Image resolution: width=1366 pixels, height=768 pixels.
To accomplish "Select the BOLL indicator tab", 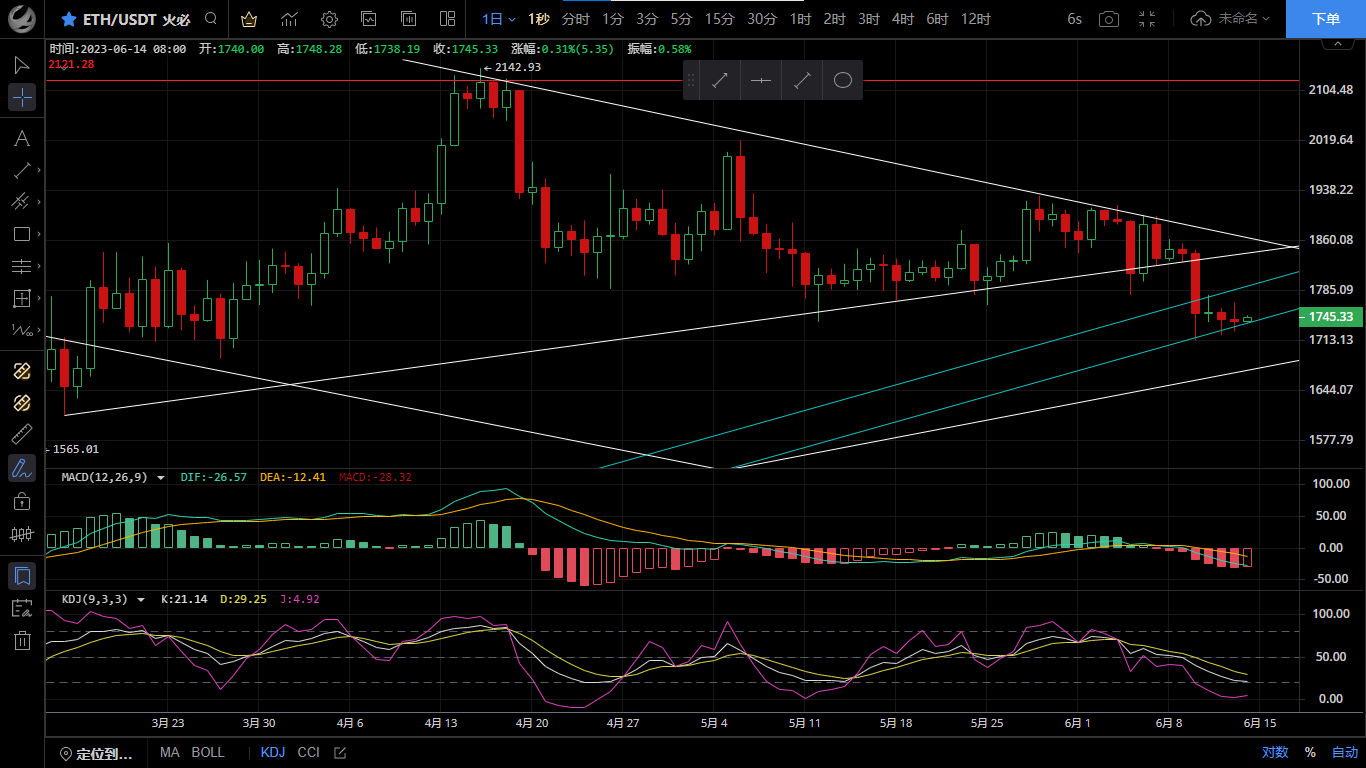I will click(208, 752).
